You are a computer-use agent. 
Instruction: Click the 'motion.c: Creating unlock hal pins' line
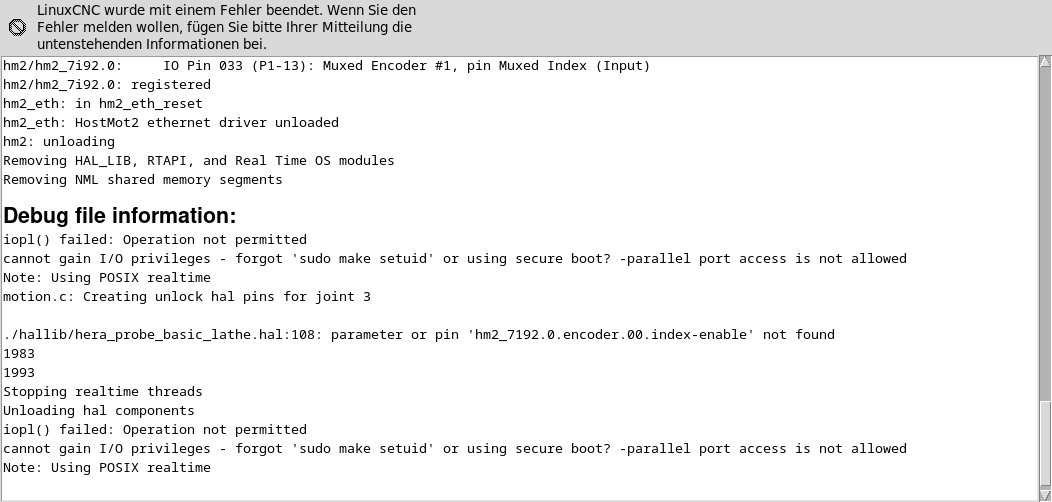pyautogui.click(x=187, y=297)
